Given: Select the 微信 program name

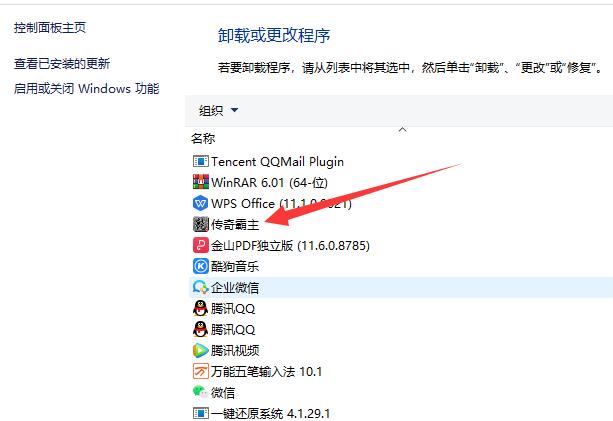Looking at the screenshot, I should tap(223, 392).
